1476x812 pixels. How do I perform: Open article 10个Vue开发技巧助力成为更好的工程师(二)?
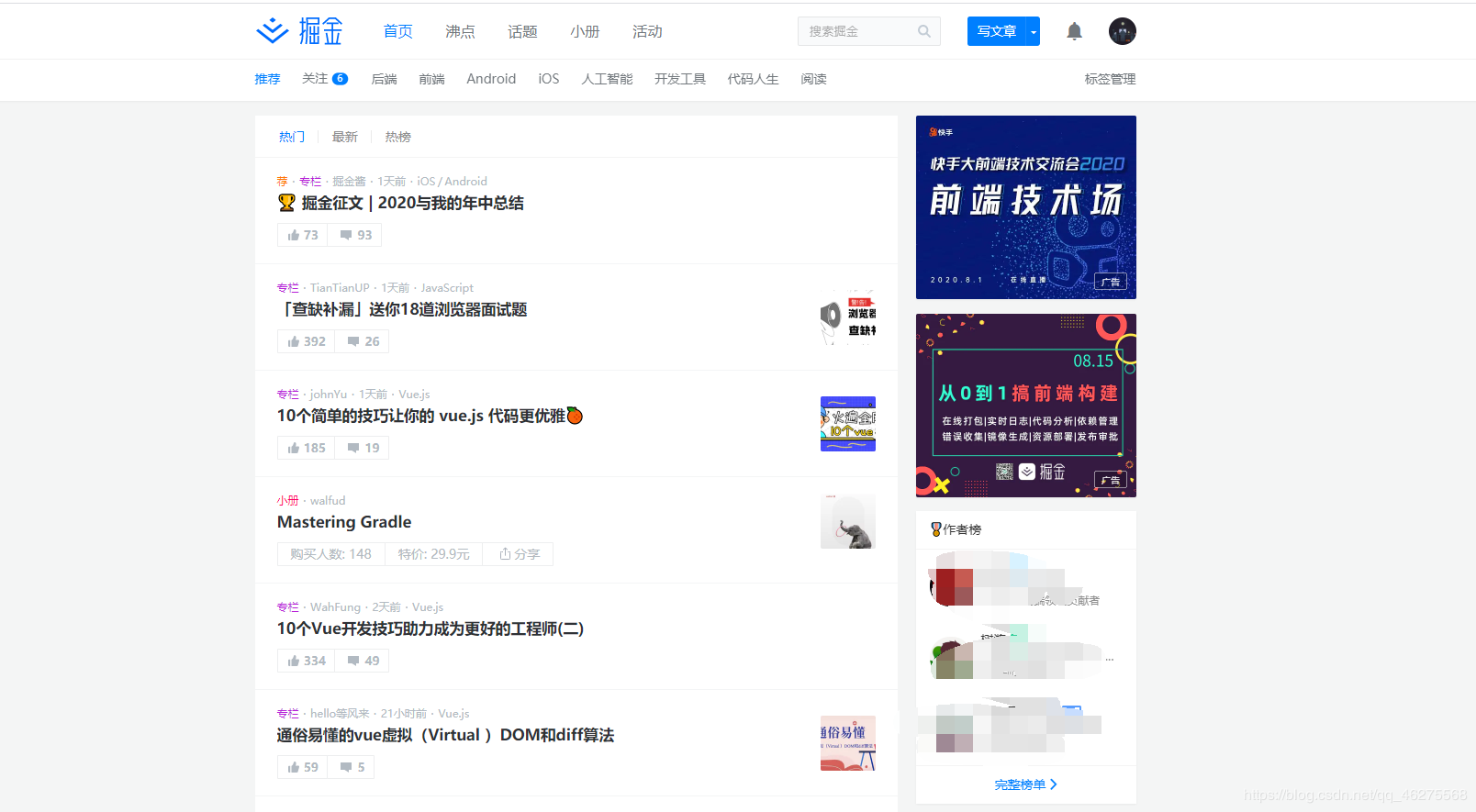(430, 628)
